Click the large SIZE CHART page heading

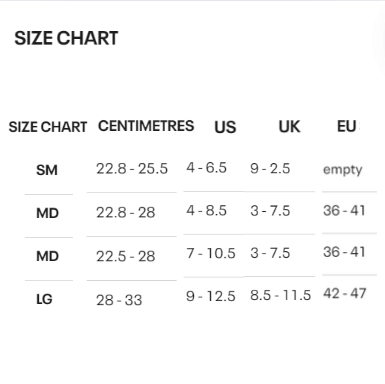[x=66, y=38]
